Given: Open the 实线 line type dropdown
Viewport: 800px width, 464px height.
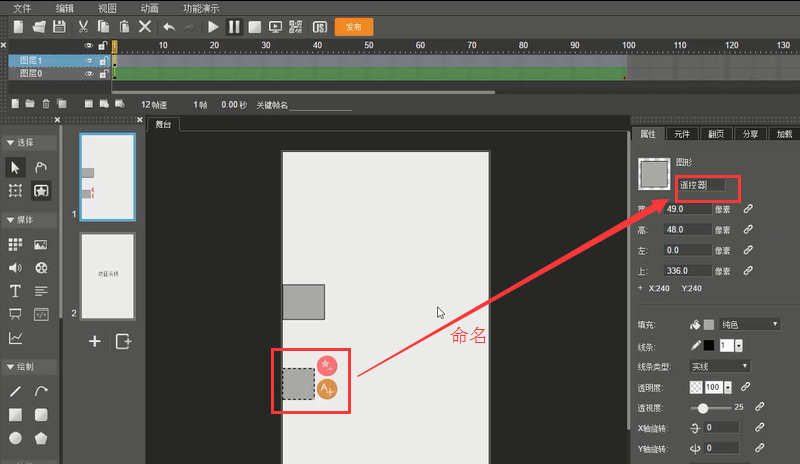Looking at the screenshot, I should pyautogui.click(x=719, y=367).
